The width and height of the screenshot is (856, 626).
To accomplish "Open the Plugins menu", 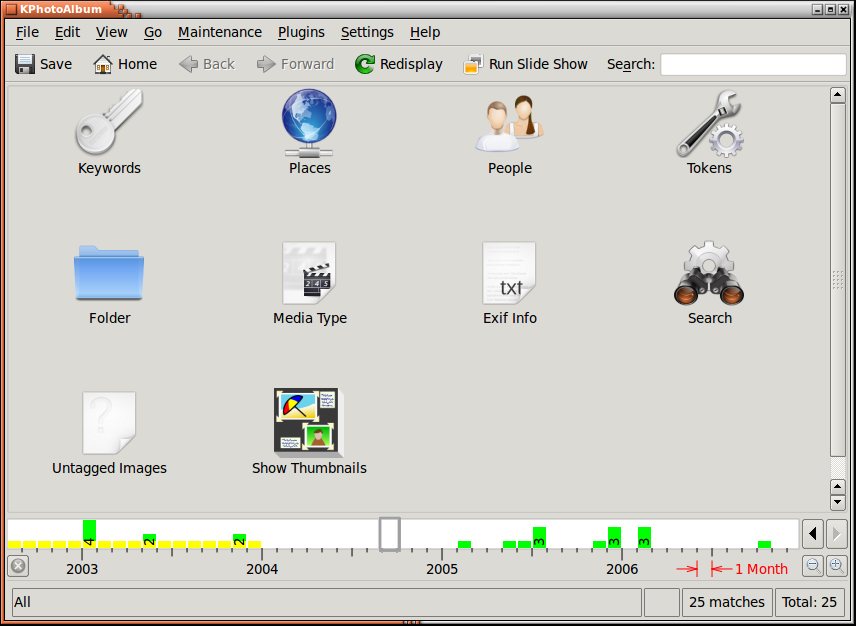I will 301,32.
